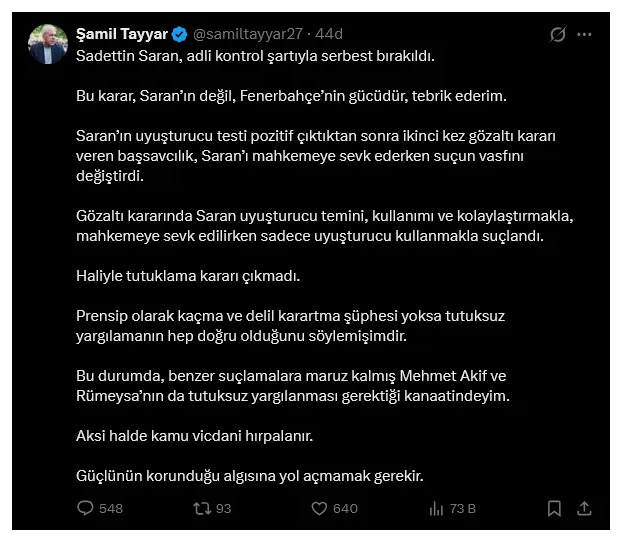Like the post with the heart icon
The image size is (628, 546).
coord(319,508)
